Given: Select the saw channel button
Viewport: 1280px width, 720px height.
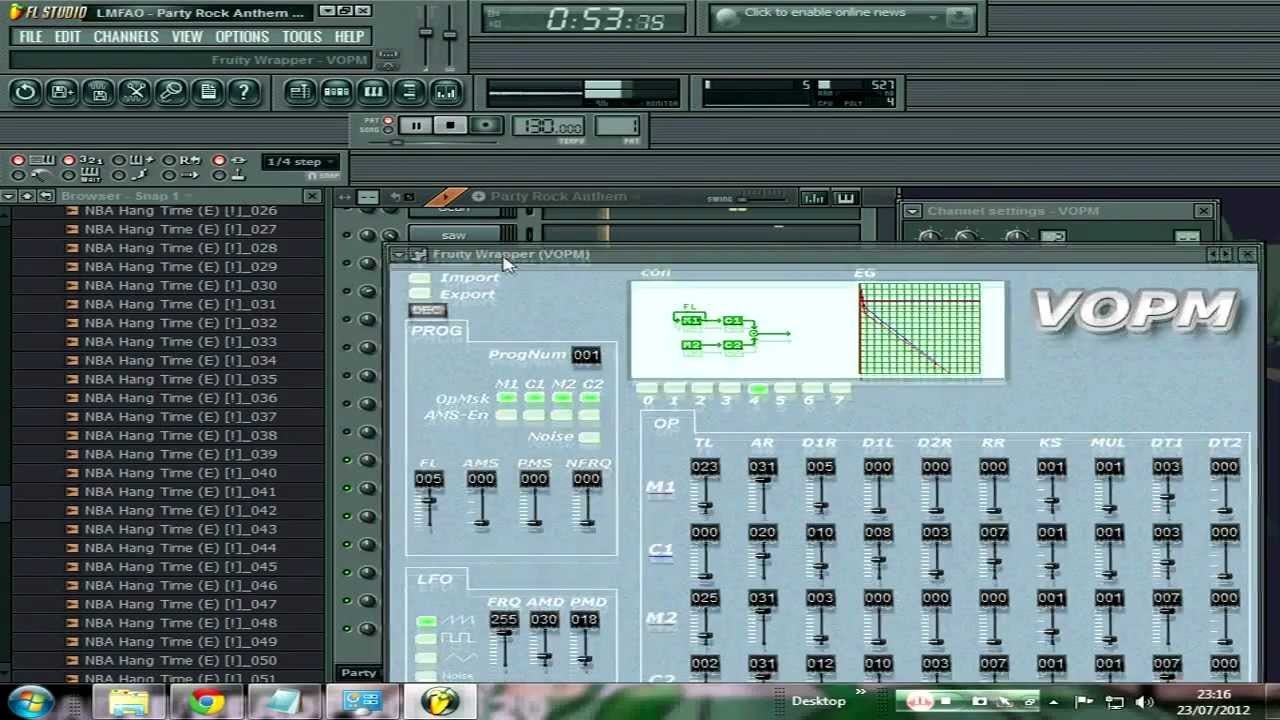Looking at the screenshot, I should coord(453,236).
